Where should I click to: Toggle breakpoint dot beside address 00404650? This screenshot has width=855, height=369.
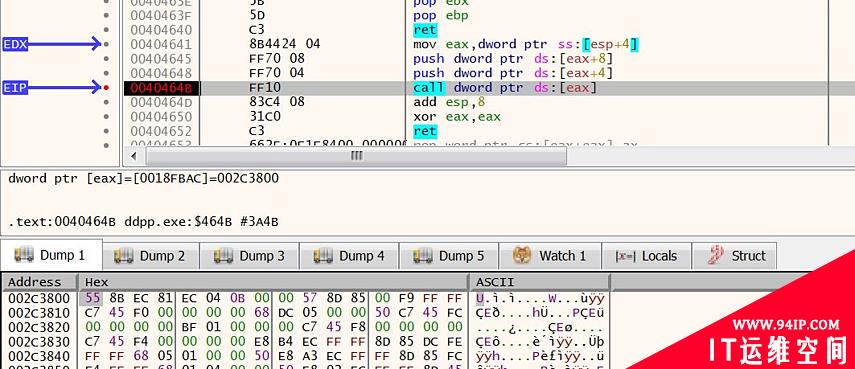click(106, 117)
